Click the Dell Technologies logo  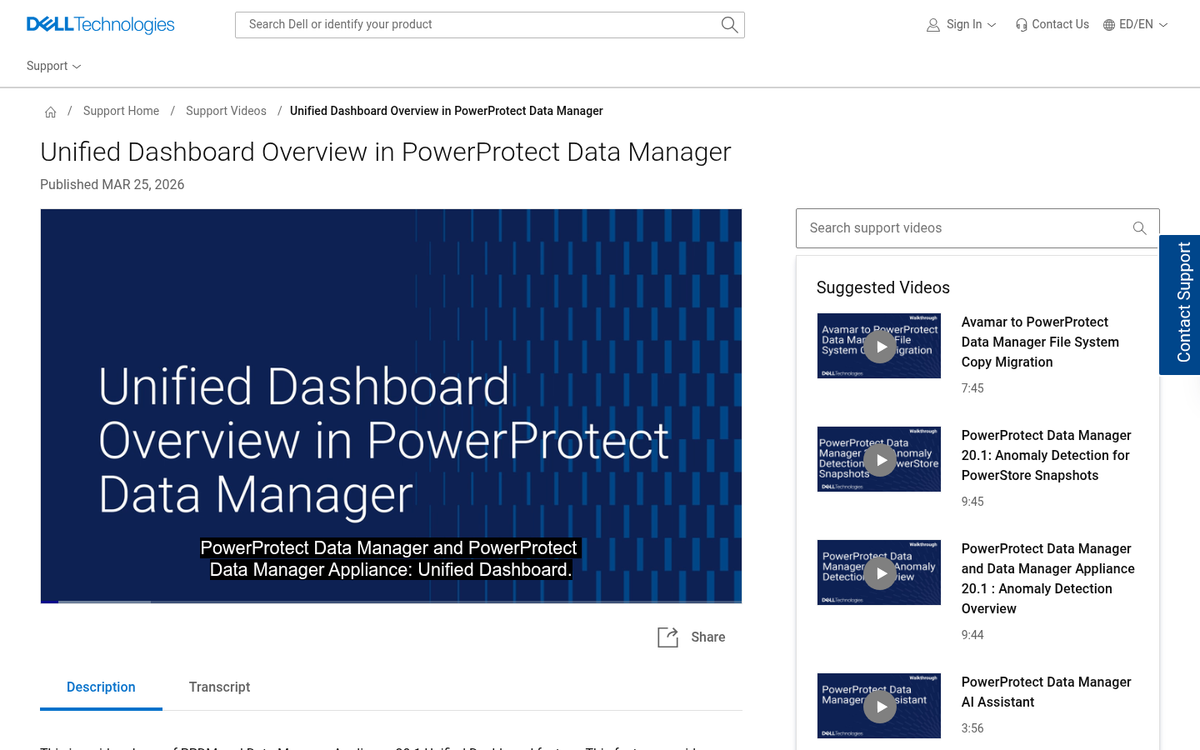pos(100,25)
